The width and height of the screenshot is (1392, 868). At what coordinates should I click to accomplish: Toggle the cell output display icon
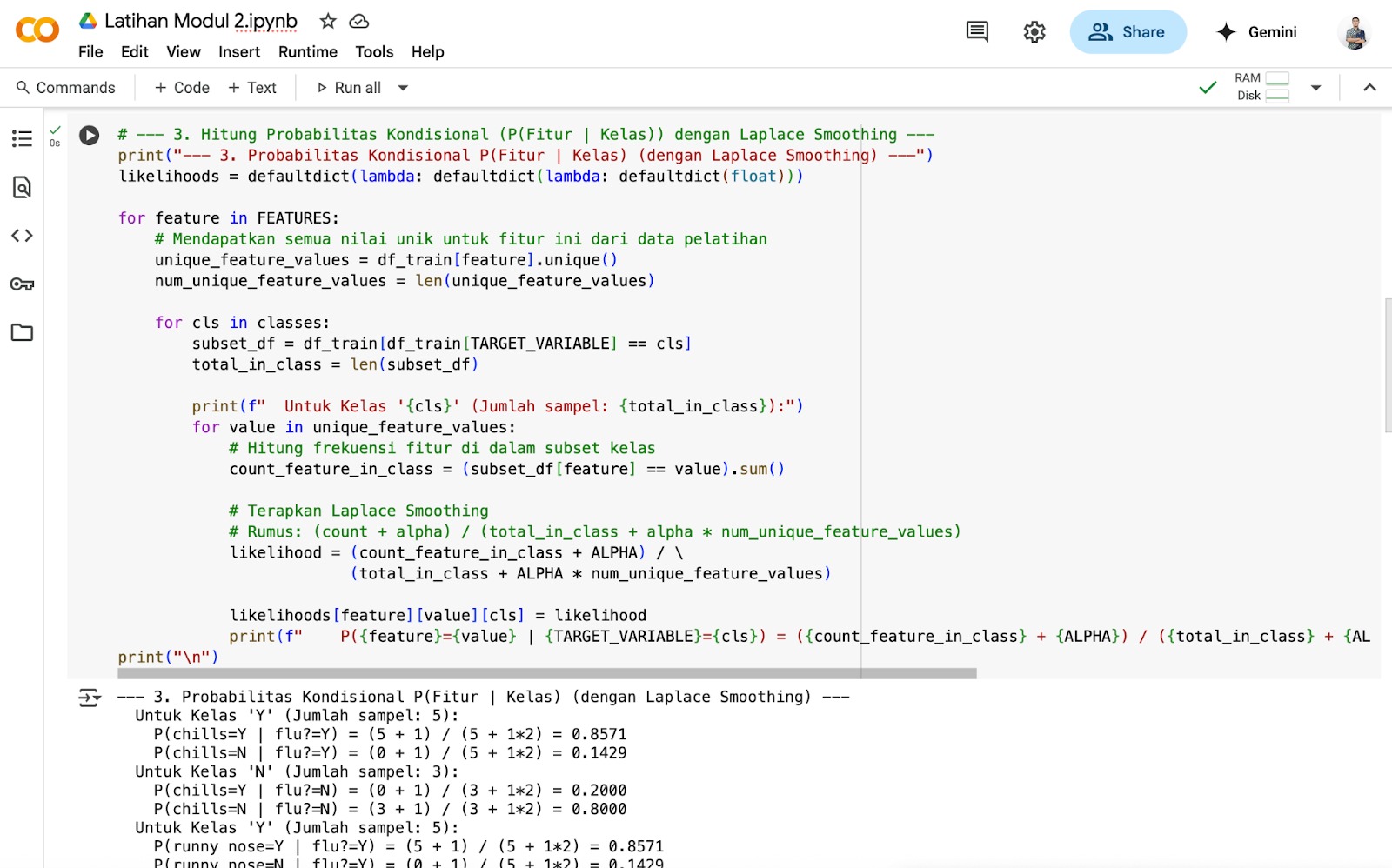click(89, 698)
